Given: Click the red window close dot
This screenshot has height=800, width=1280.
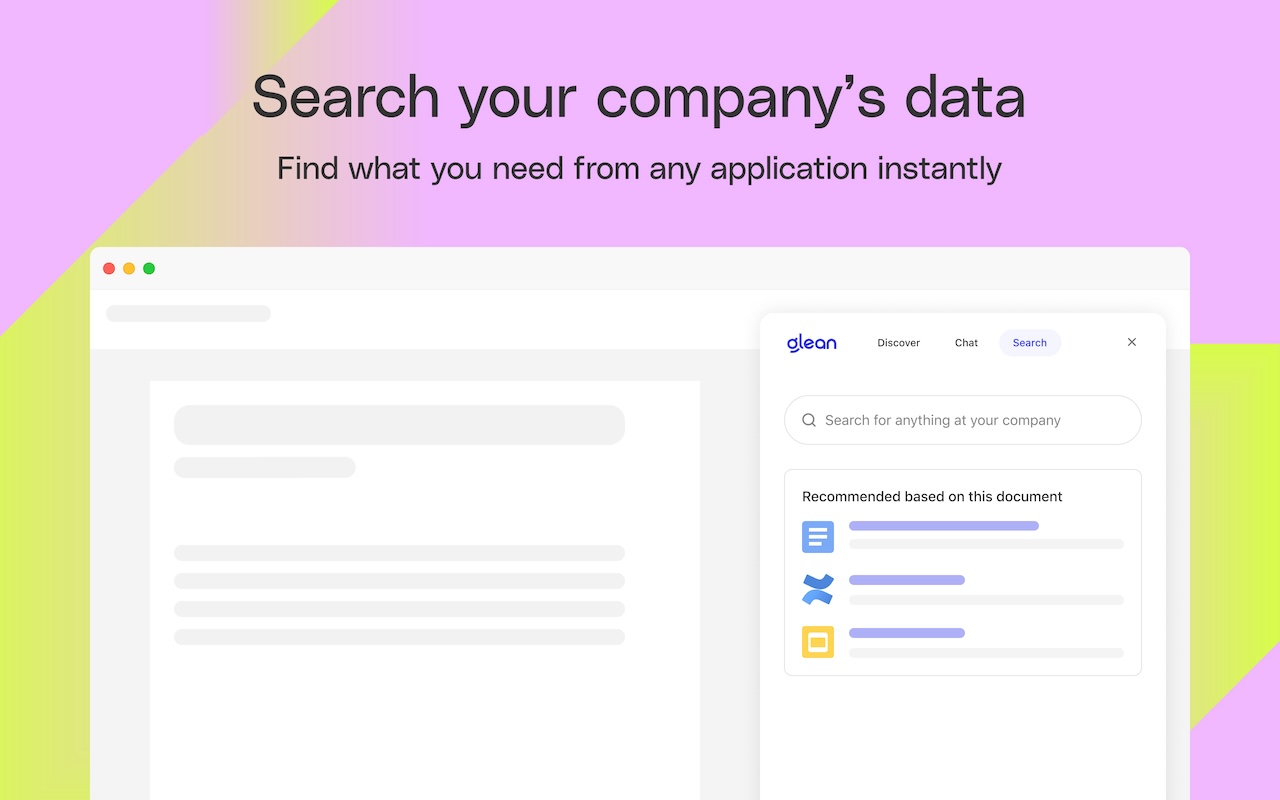Looking at the screenshot, I should point(109,268).
